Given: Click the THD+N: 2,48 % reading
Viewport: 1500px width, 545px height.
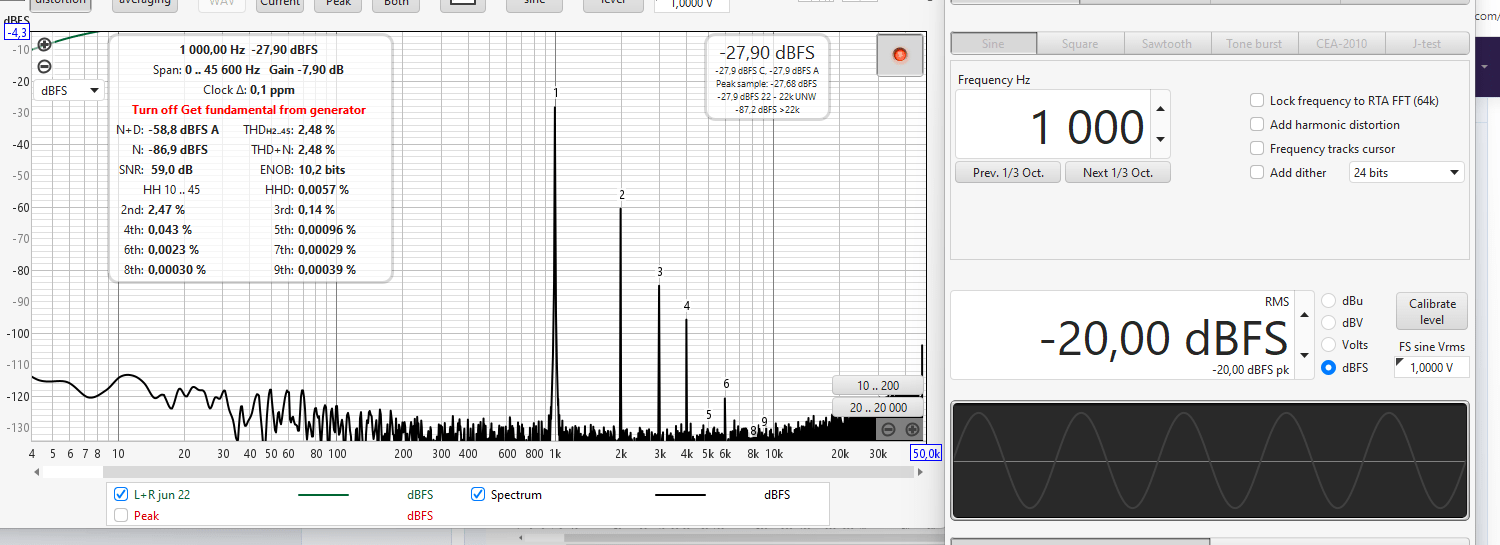Looking at the screenshot, I should (x=293, y=150).
